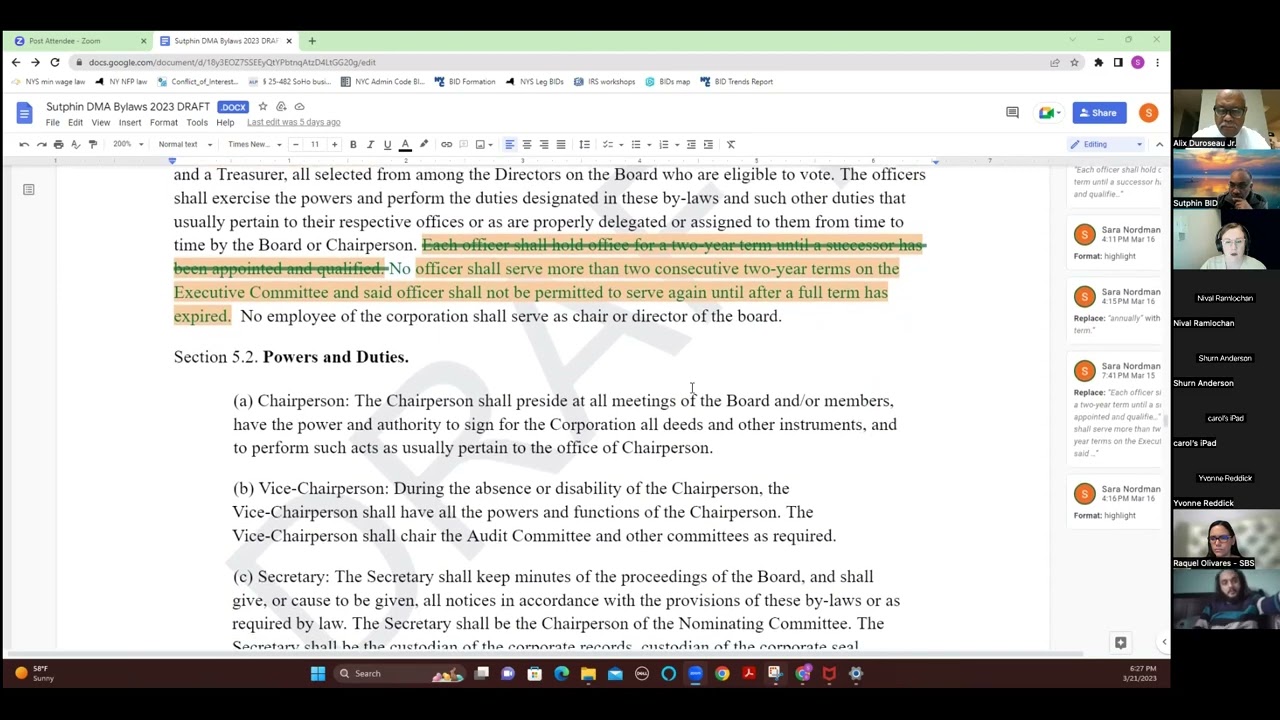Open the Google Docs home icon
1280x720 pixels.
pos(24,113)
